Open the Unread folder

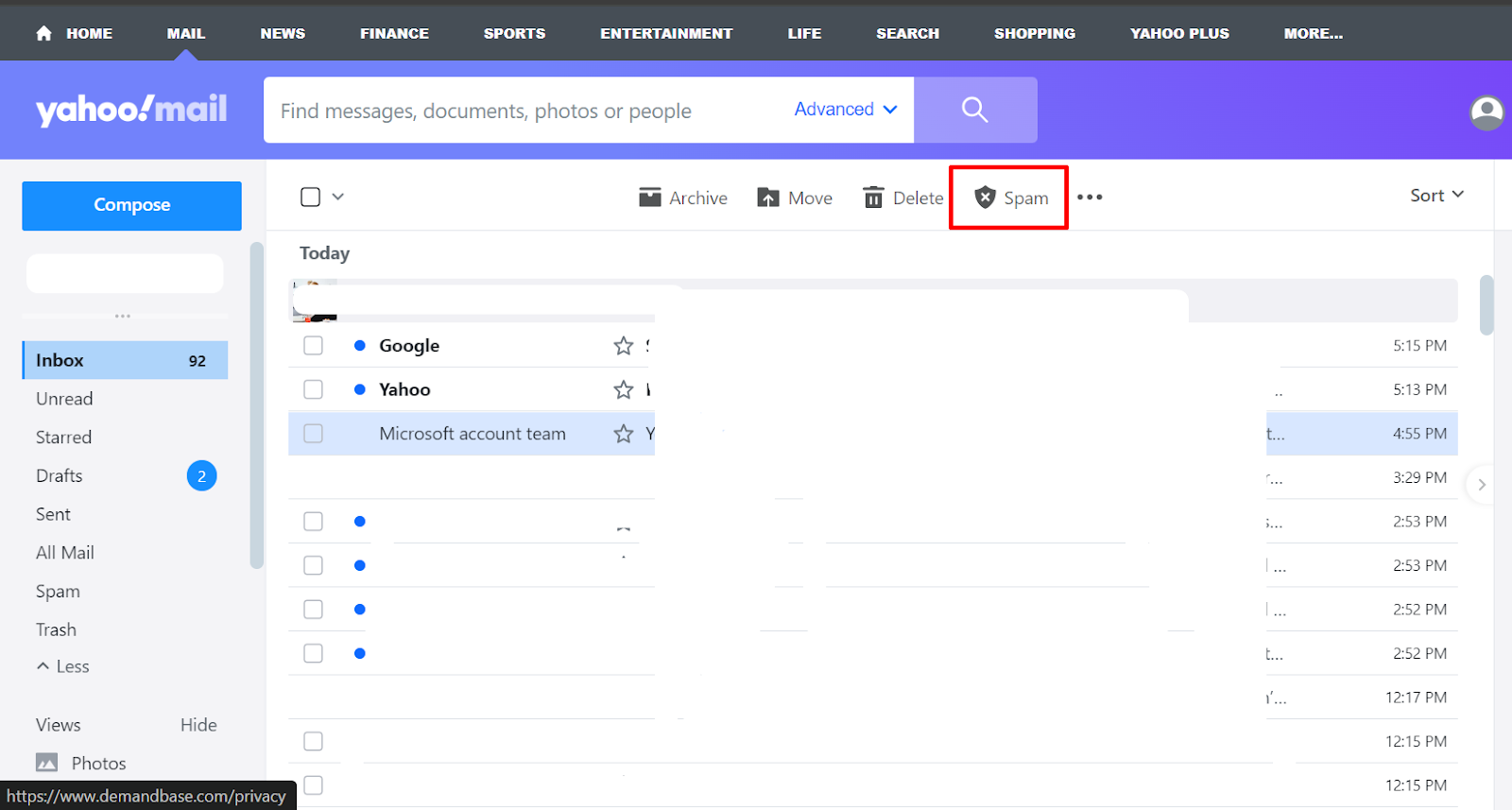pos(64,399)
